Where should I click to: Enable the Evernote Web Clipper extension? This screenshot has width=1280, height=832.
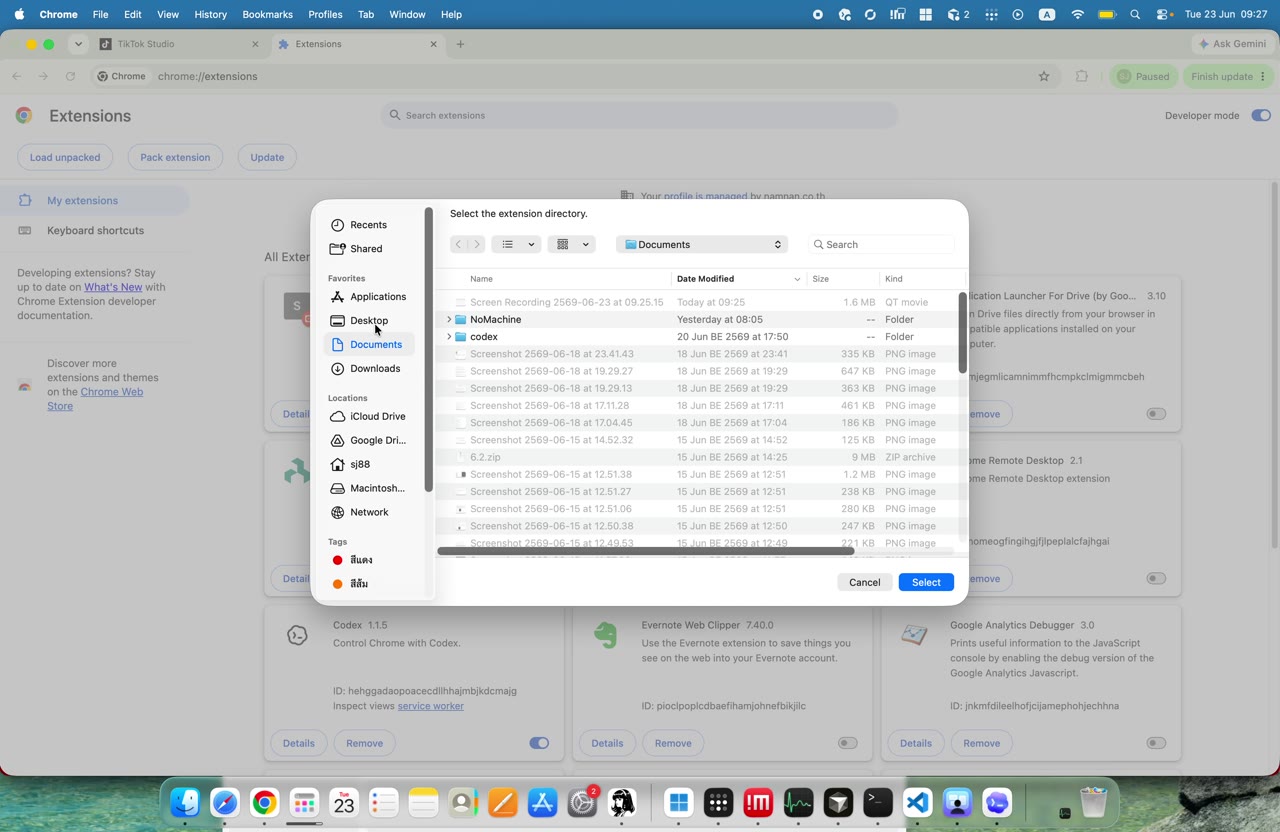coord(848,743)
